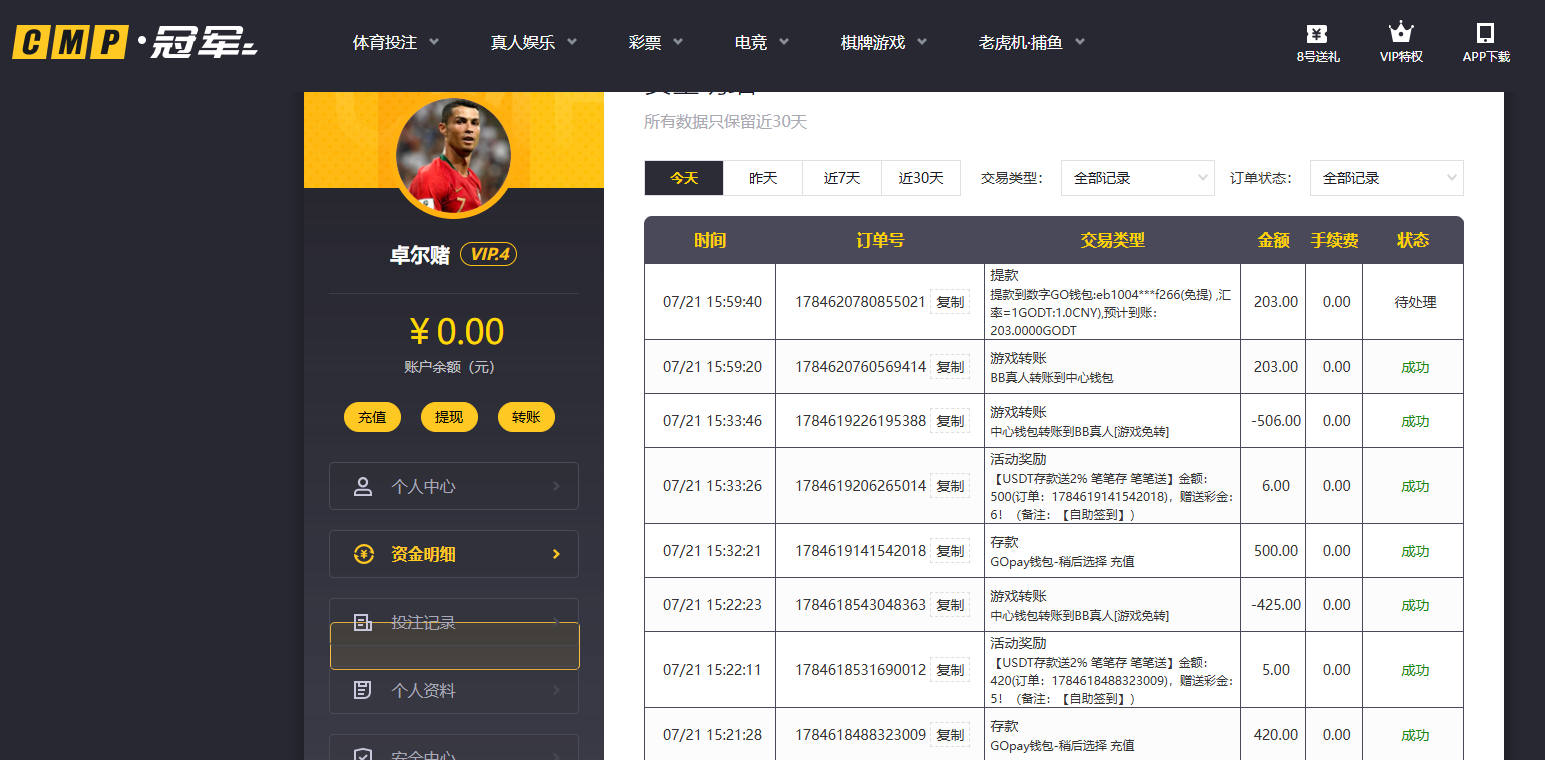Expand the 老虎机·捕鱼 menu
This screenshot has width=1545, height=760.
click(1032, 42)
